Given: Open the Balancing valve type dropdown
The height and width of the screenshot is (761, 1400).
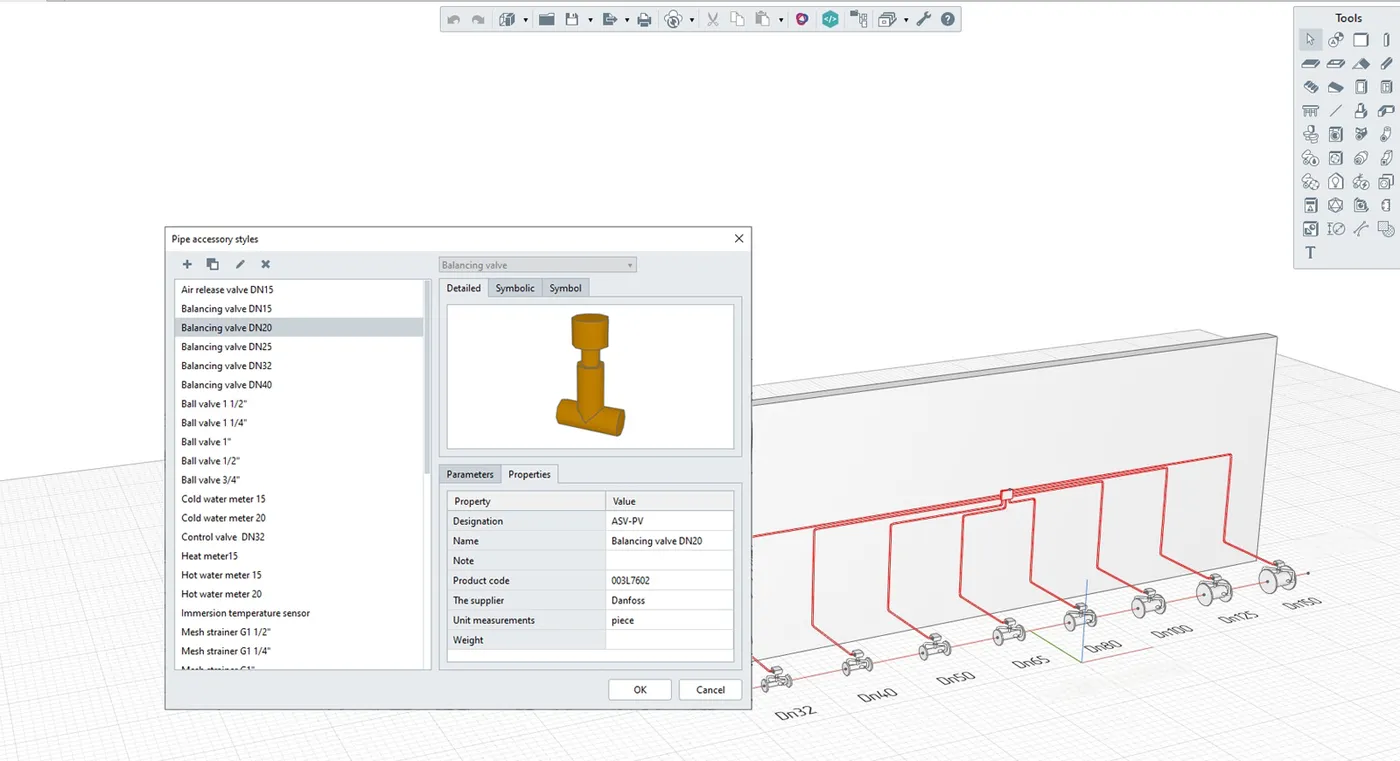Looking at the screenshot, I should coord(538,265).
